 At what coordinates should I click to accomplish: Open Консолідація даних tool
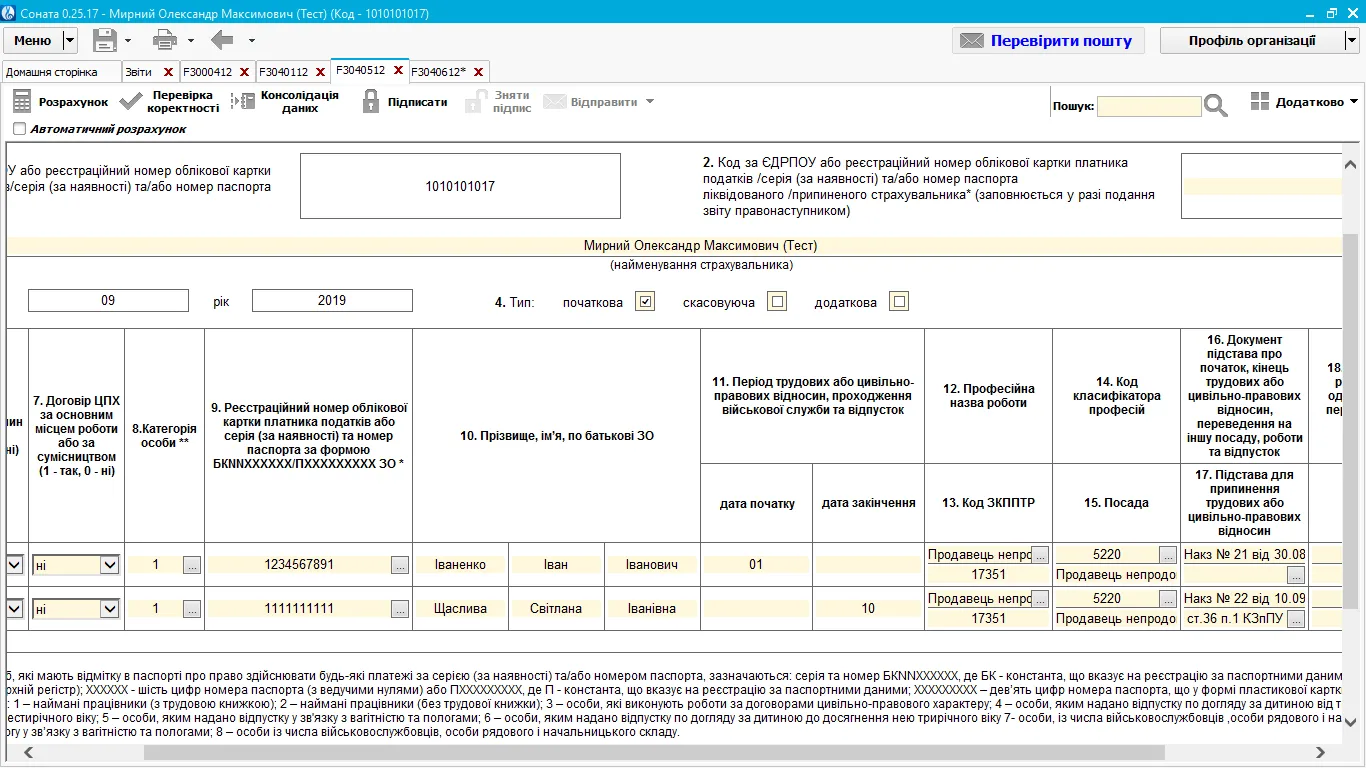[285, 102]
